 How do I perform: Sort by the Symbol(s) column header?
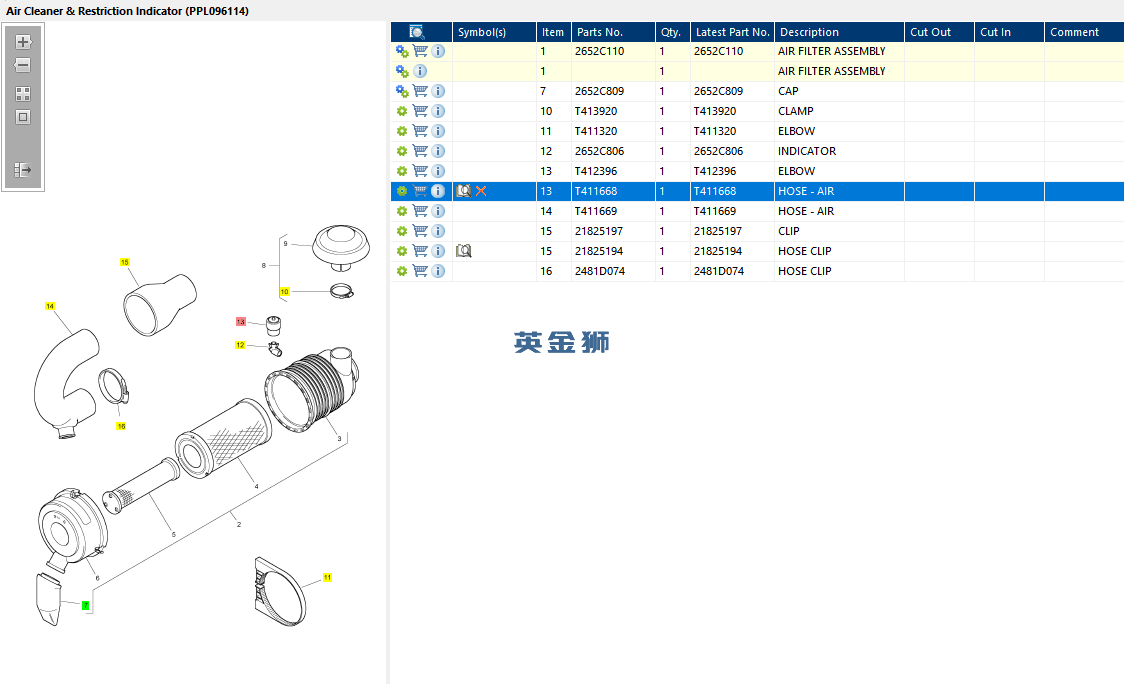point(494,32)
